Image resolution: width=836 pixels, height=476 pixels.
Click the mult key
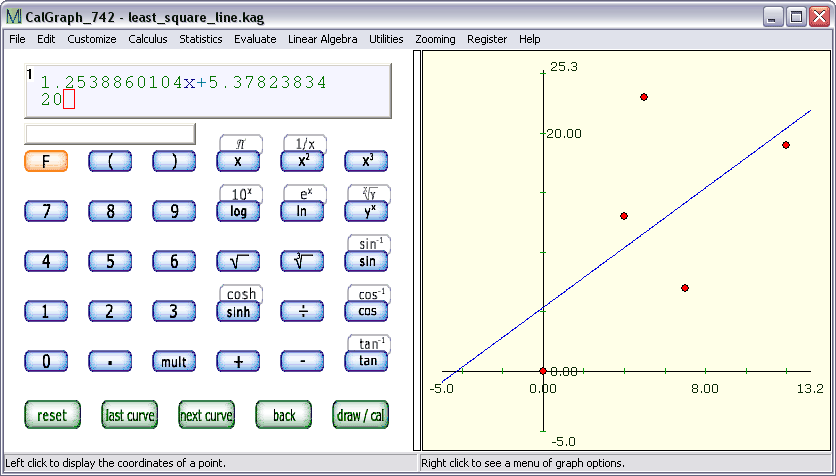174,361
